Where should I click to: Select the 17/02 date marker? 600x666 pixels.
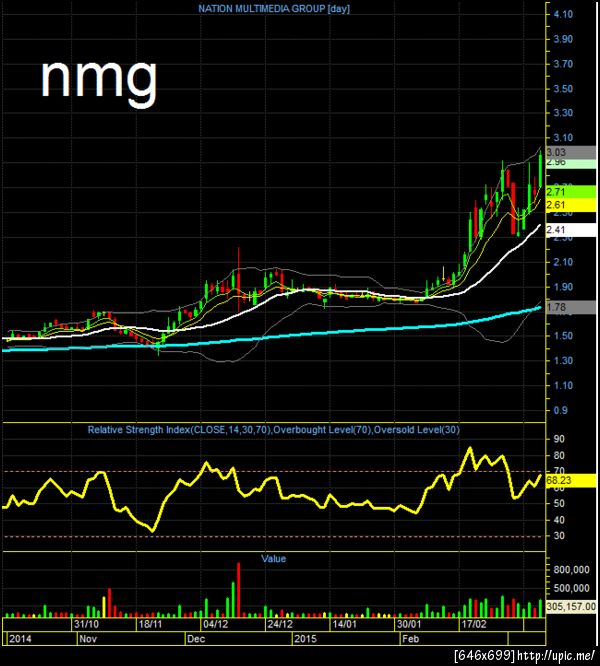(x=474, y=624)
